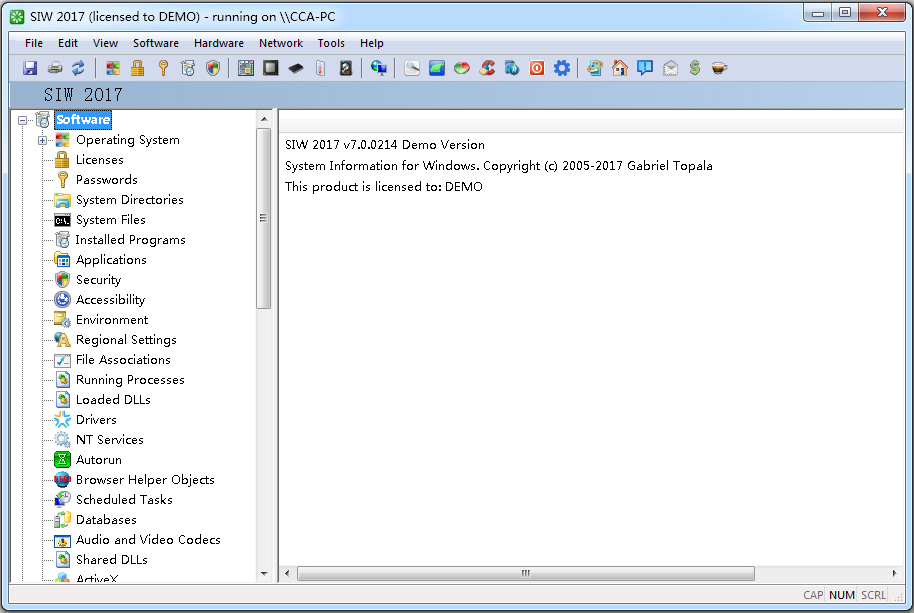
Task: Open the Network menu
Action: (281, 43)
